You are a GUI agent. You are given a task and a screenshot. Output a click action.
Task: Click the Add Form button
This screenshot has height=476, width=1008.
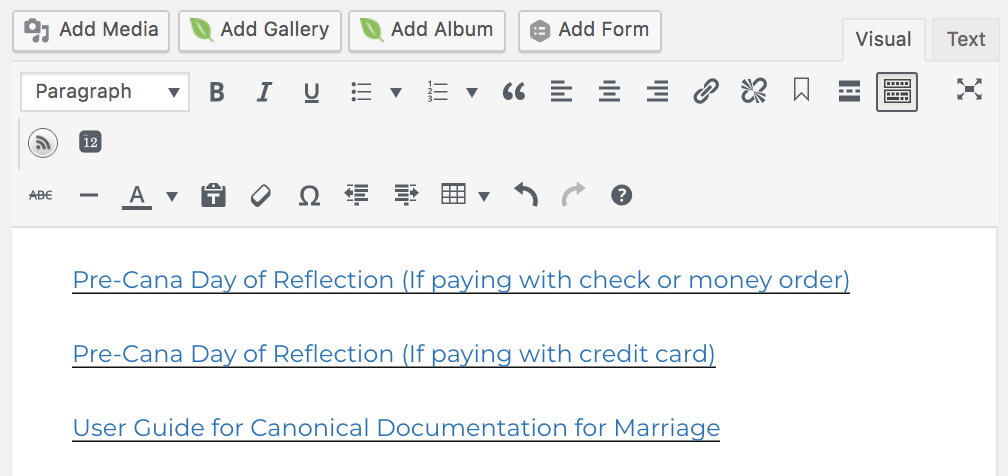click(x=590, y=30)
